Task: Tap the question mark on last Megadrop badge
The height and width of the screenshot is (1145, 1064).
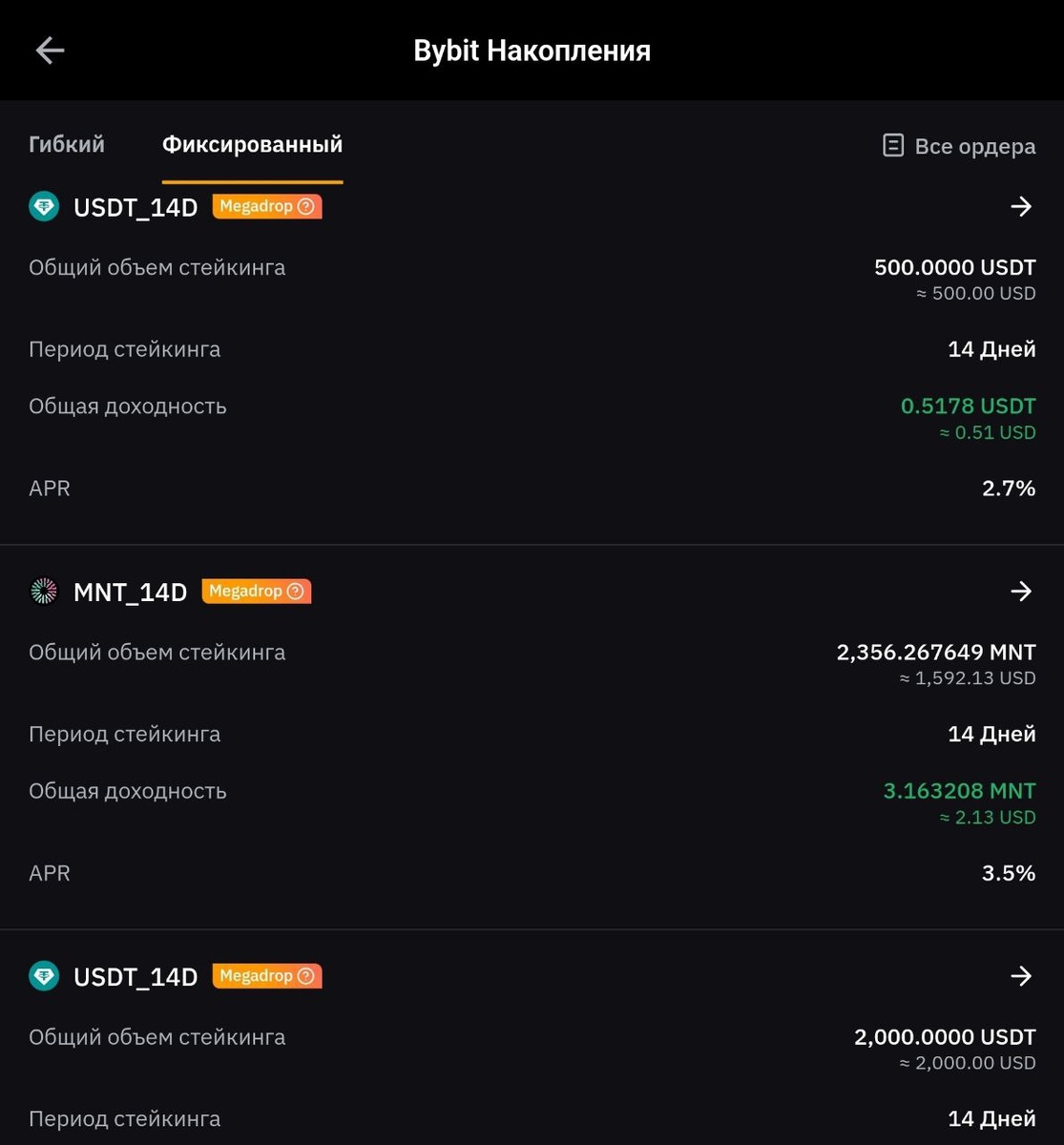Action: pos(306,976)
